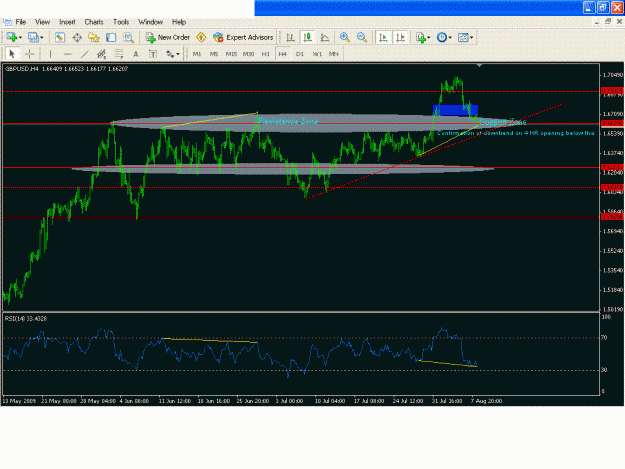Image resolution: width=625 pixels, height=469 pixels.
Task: Toggle the Expert Advisors button
Action: 243,37
